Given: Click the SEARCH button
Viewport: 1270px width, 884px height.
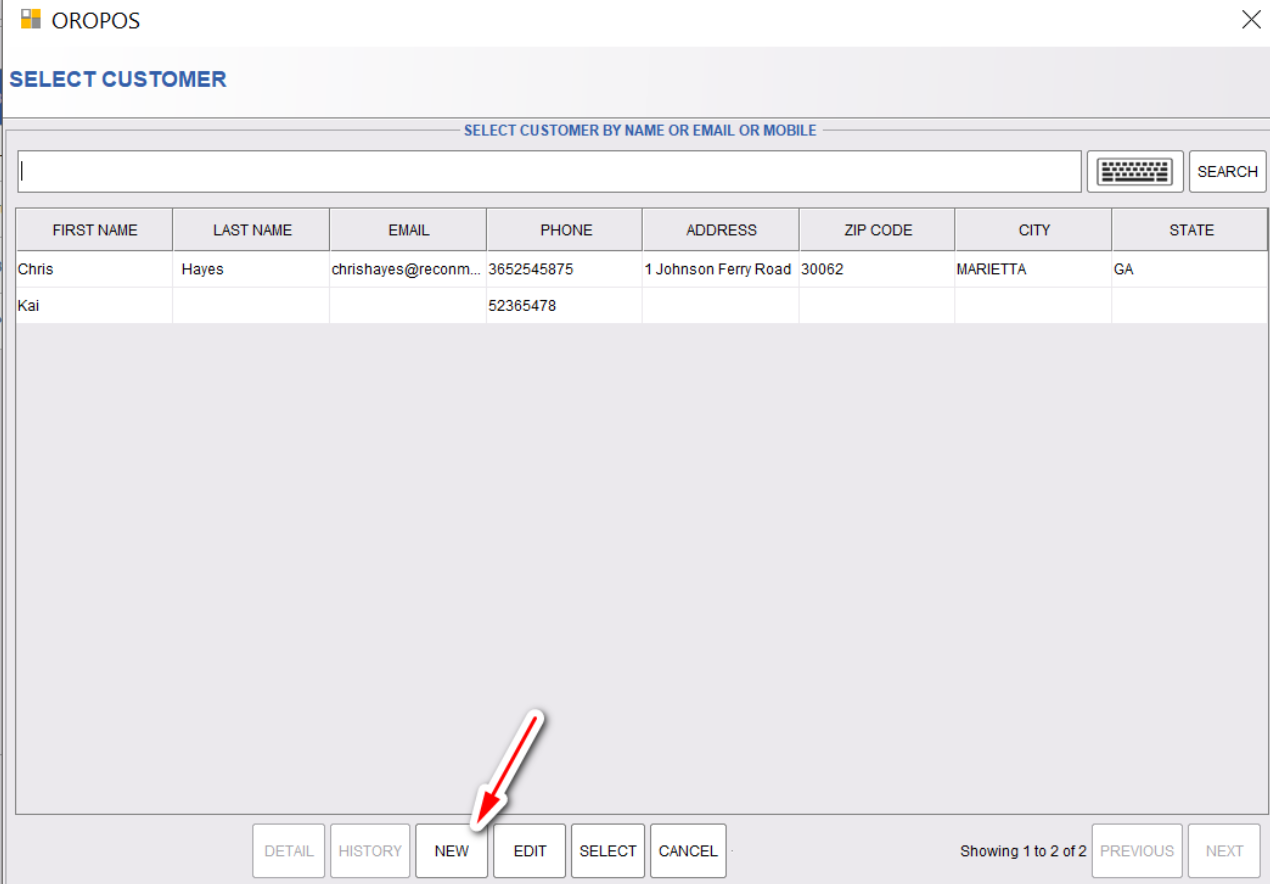Looking at the screenshot, I should tap(1227, 172).
